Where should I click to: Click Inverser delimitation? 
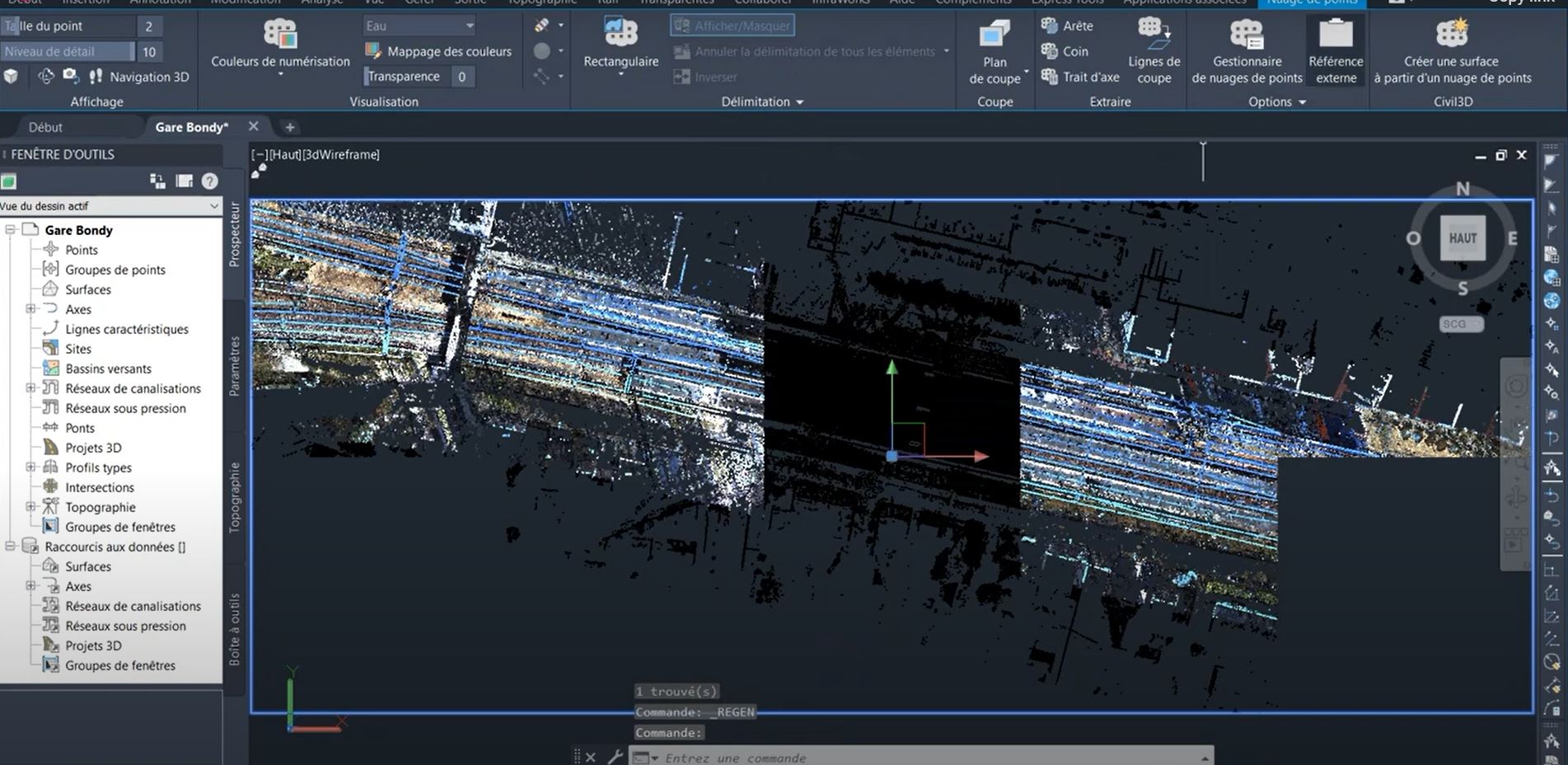click(705, 77)
